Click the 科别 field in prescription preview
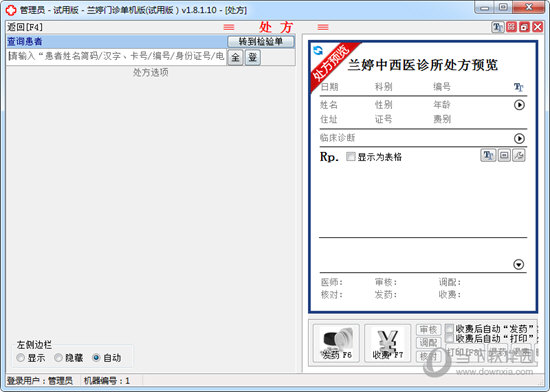 (x=383, y=87)
